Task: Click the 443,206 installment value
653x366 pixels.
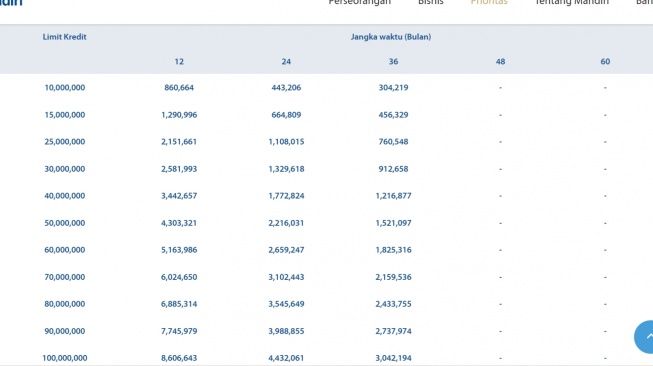Action: 286,87
